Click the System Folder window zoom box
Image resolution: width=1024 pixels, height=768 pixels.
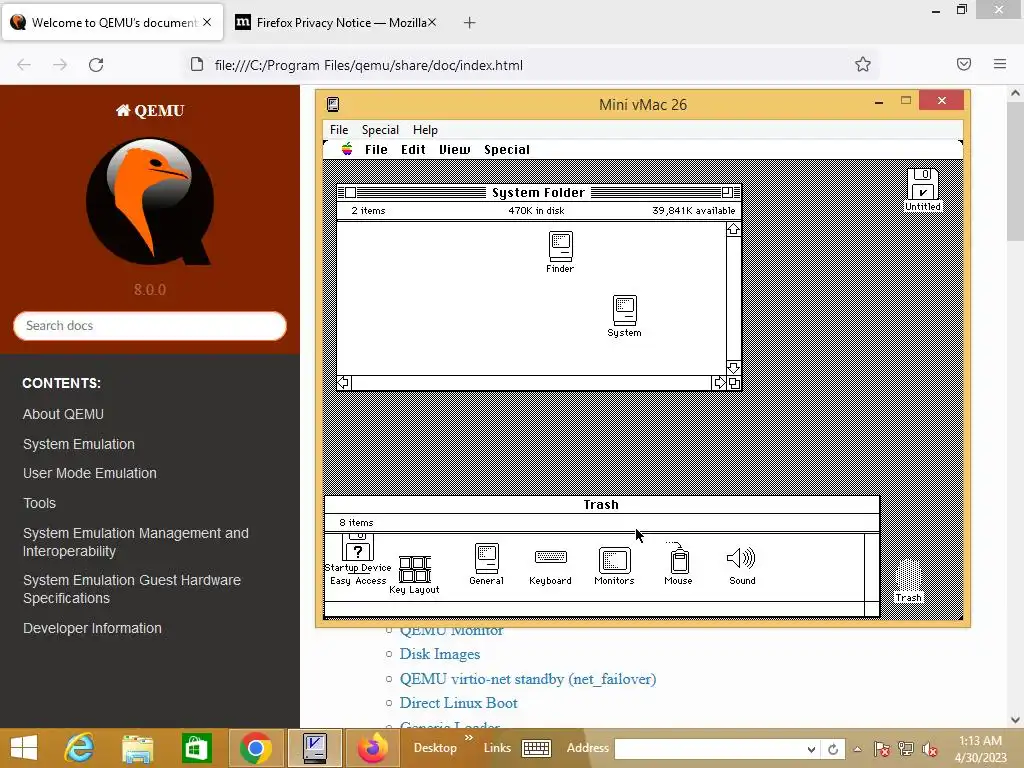click(727, 192)
